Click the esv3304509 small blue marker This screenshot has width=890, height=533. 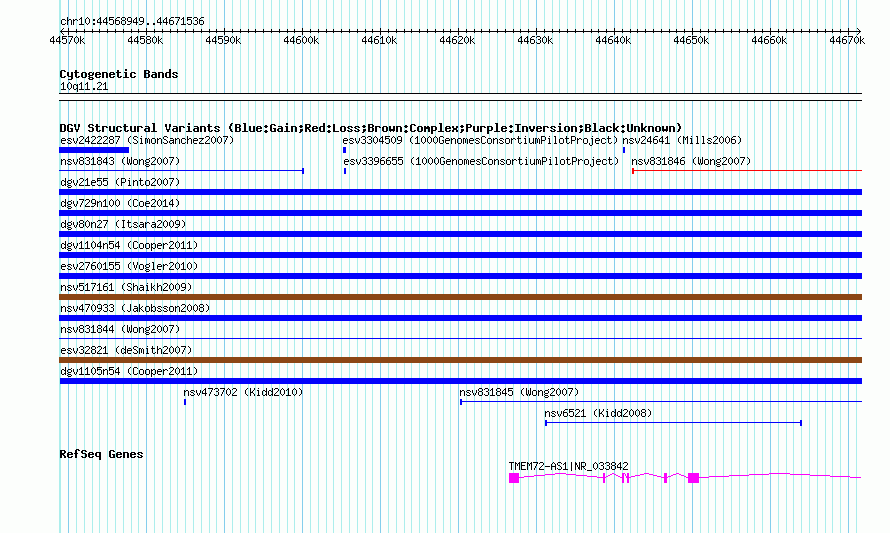click(x=345, y=150)
